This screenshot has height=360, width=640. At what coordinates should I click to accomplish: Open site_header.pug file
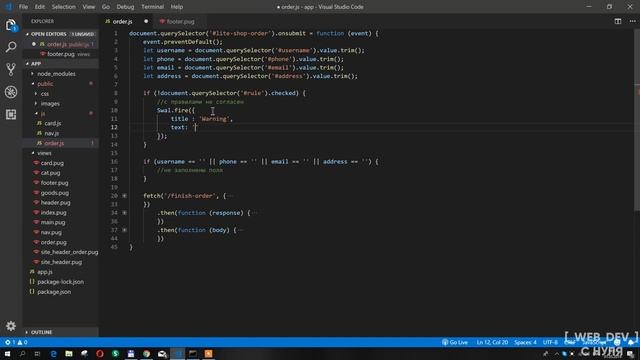coord(61,262)
